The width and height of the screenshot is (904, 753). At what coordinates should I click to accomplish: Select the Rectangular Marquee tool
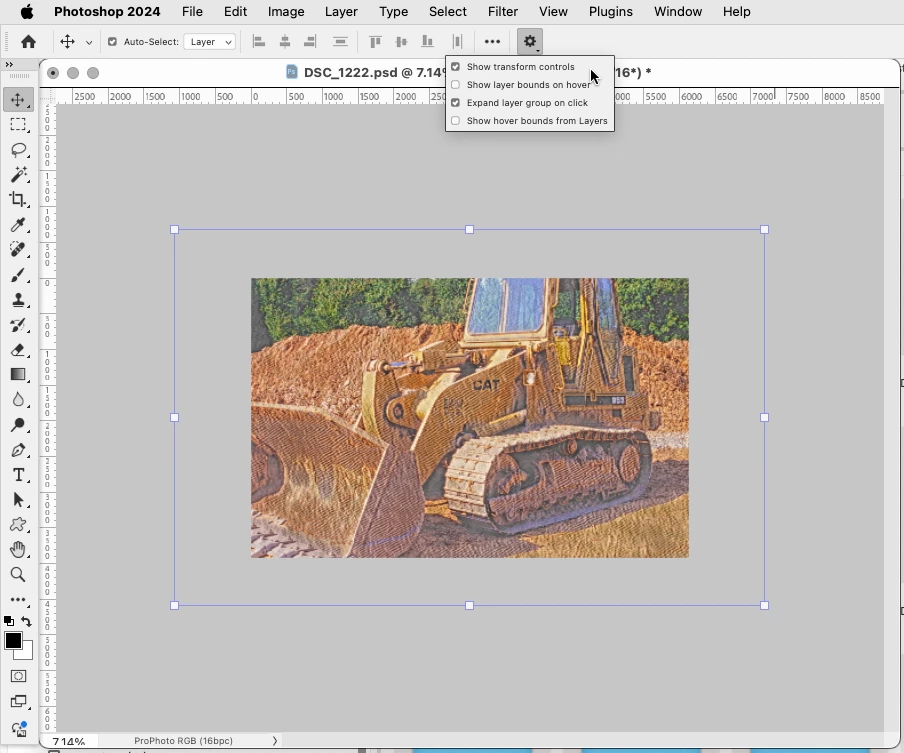[18, 125]
